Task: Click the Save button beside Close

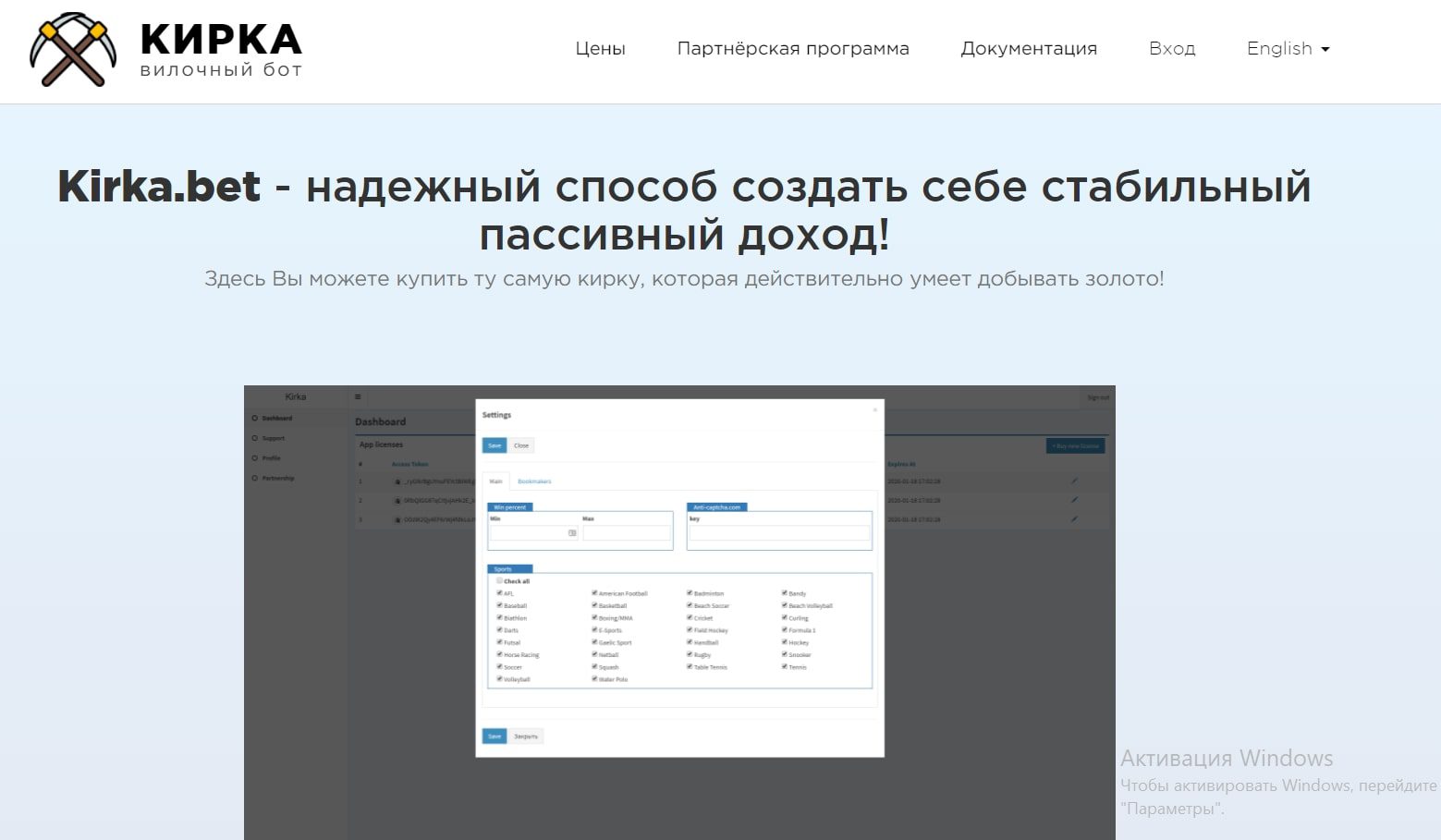Action: 495,445
